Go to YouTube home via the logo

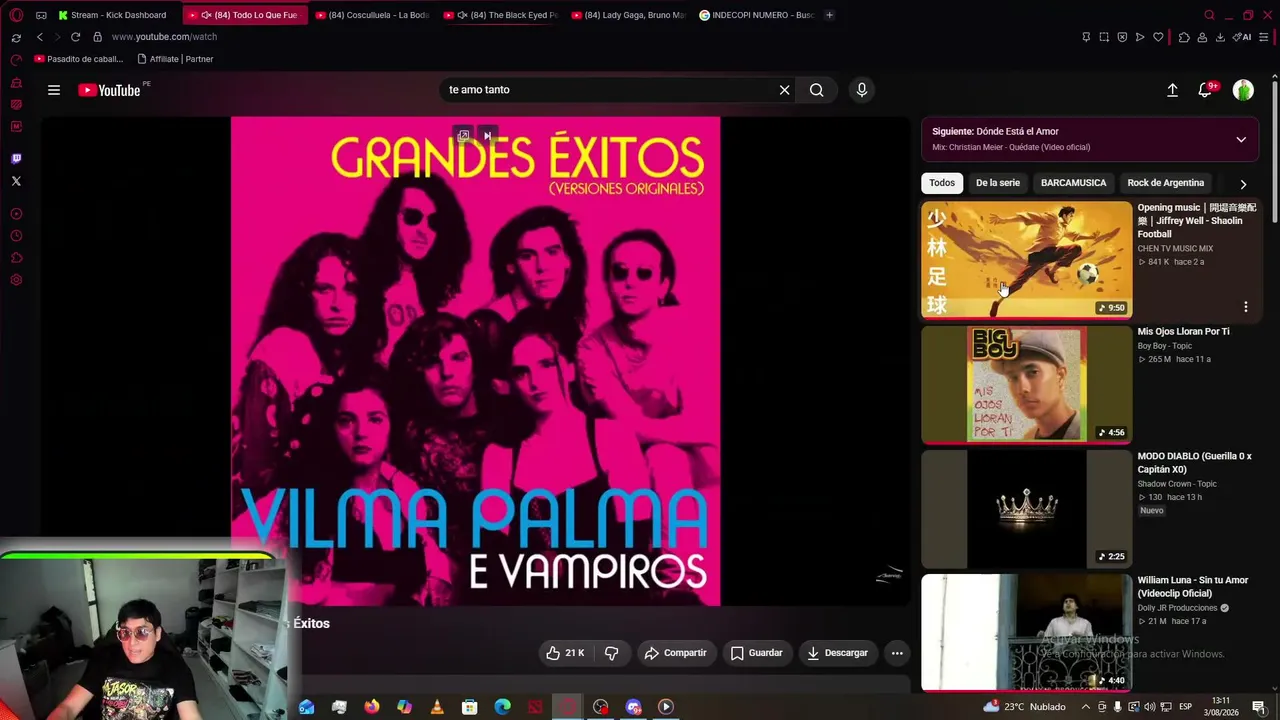(109, 90)
